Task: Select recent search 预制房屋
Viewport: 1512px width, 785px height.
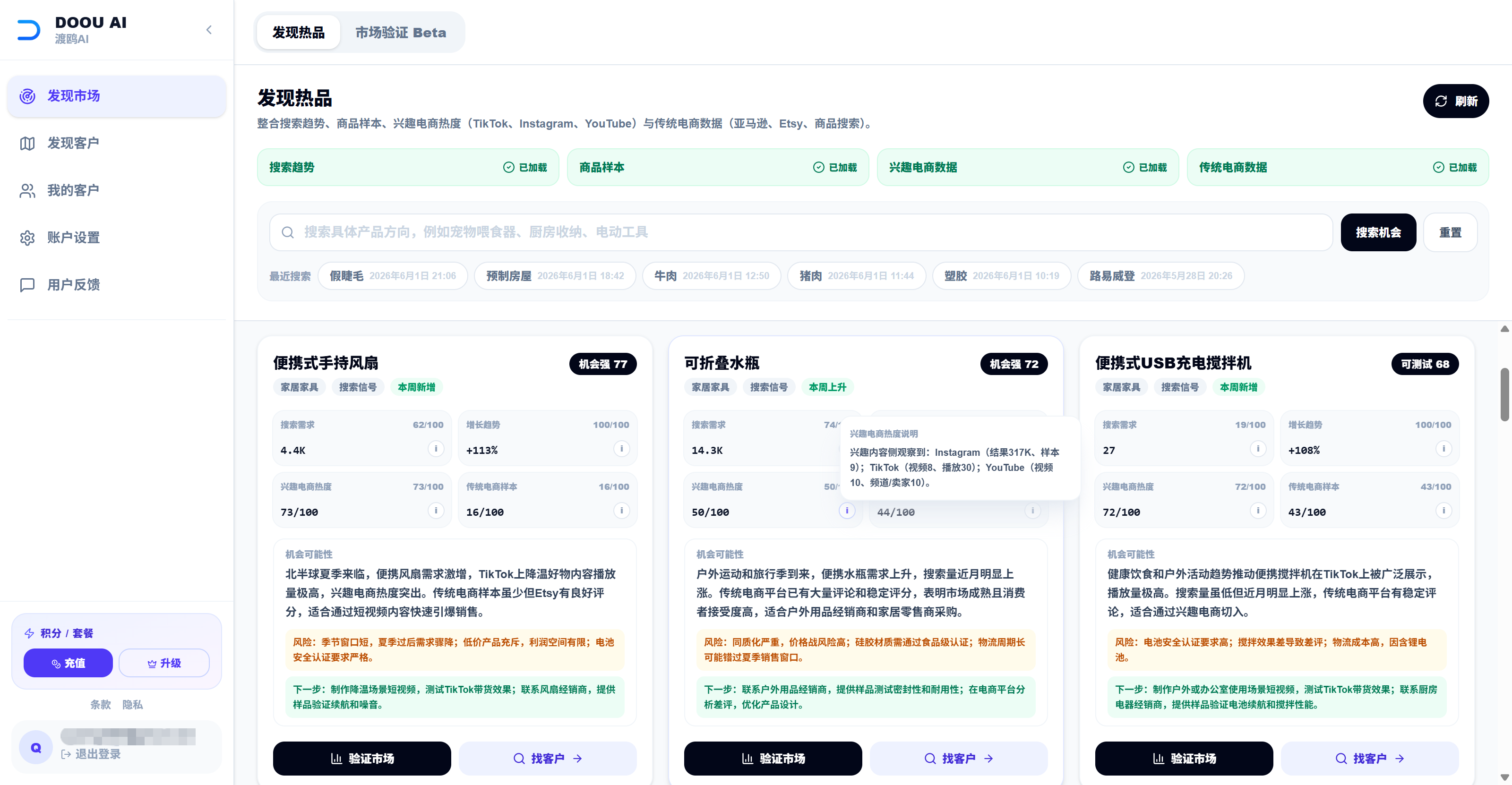Action: coord(555,276)
